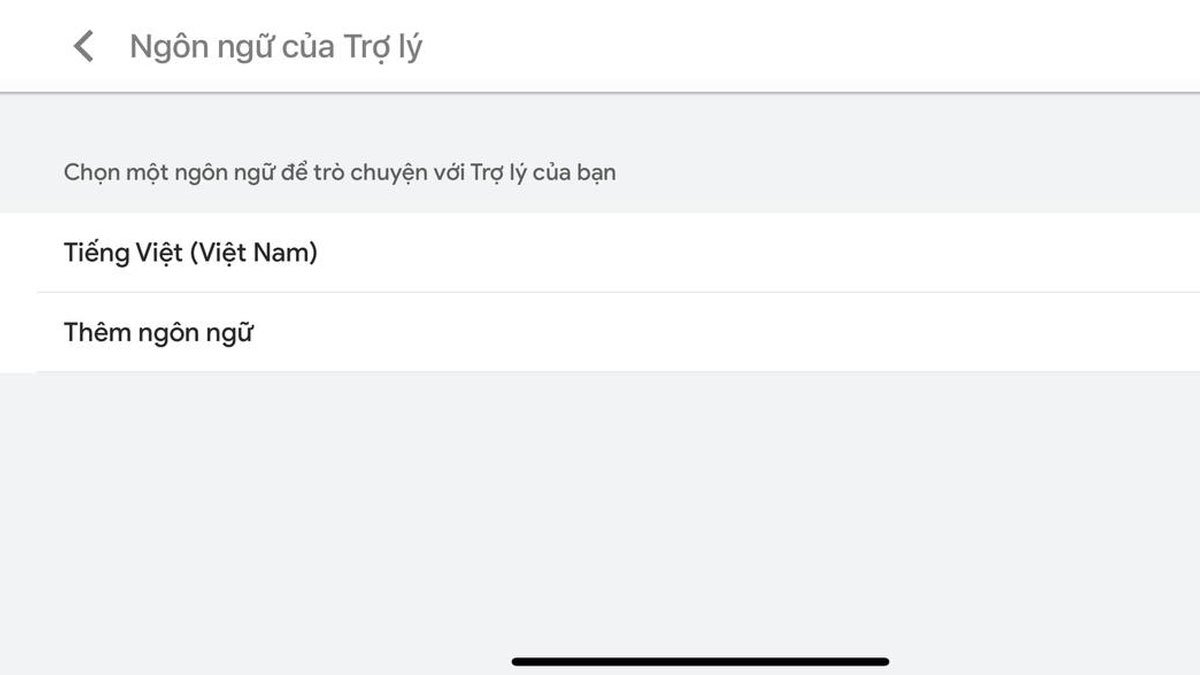The height and width of the screenshot is (675, 1200).
Task: Choose Thêm ngôn ngữ to add a language
Action: point(160,332)
